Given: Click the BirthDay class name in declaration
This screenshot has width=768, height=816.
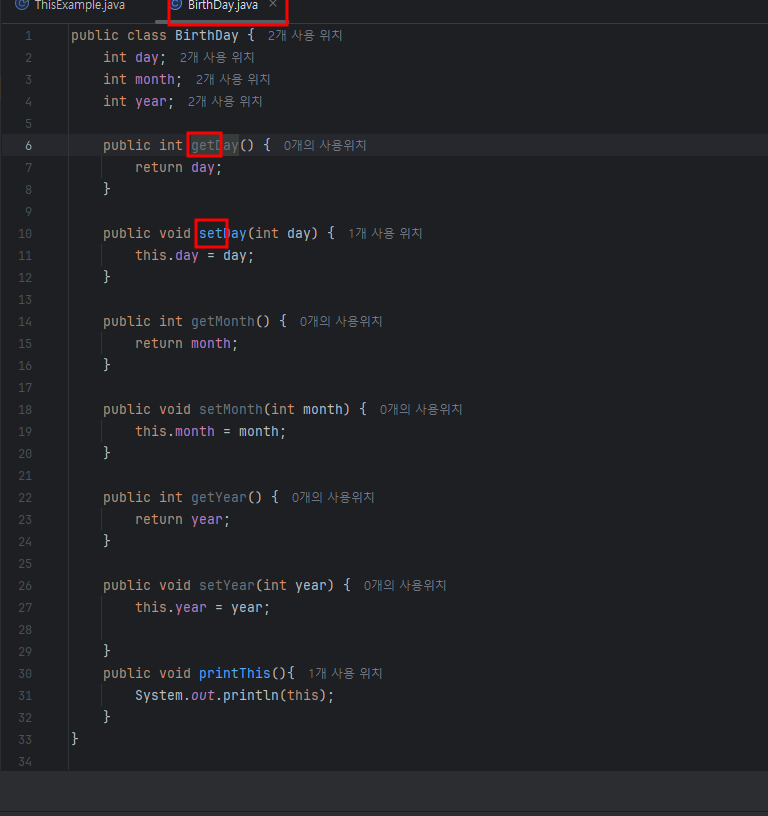Looking at the screenshot, I should (207, 35).
